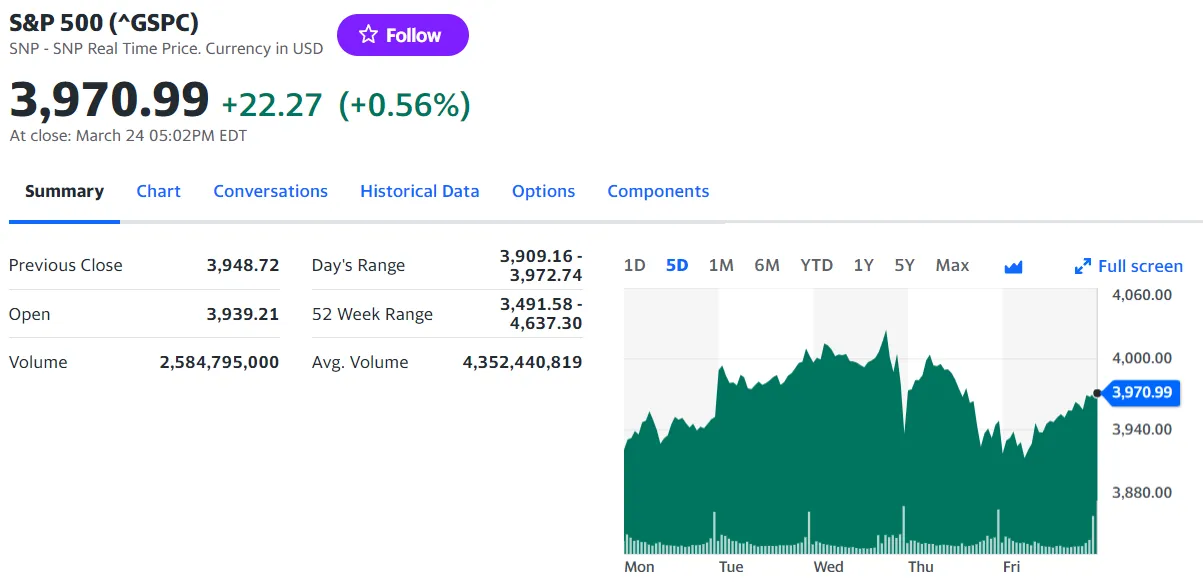Click the Open value 3,939.21
The image size is (1203, 585).
coord(243,314)
